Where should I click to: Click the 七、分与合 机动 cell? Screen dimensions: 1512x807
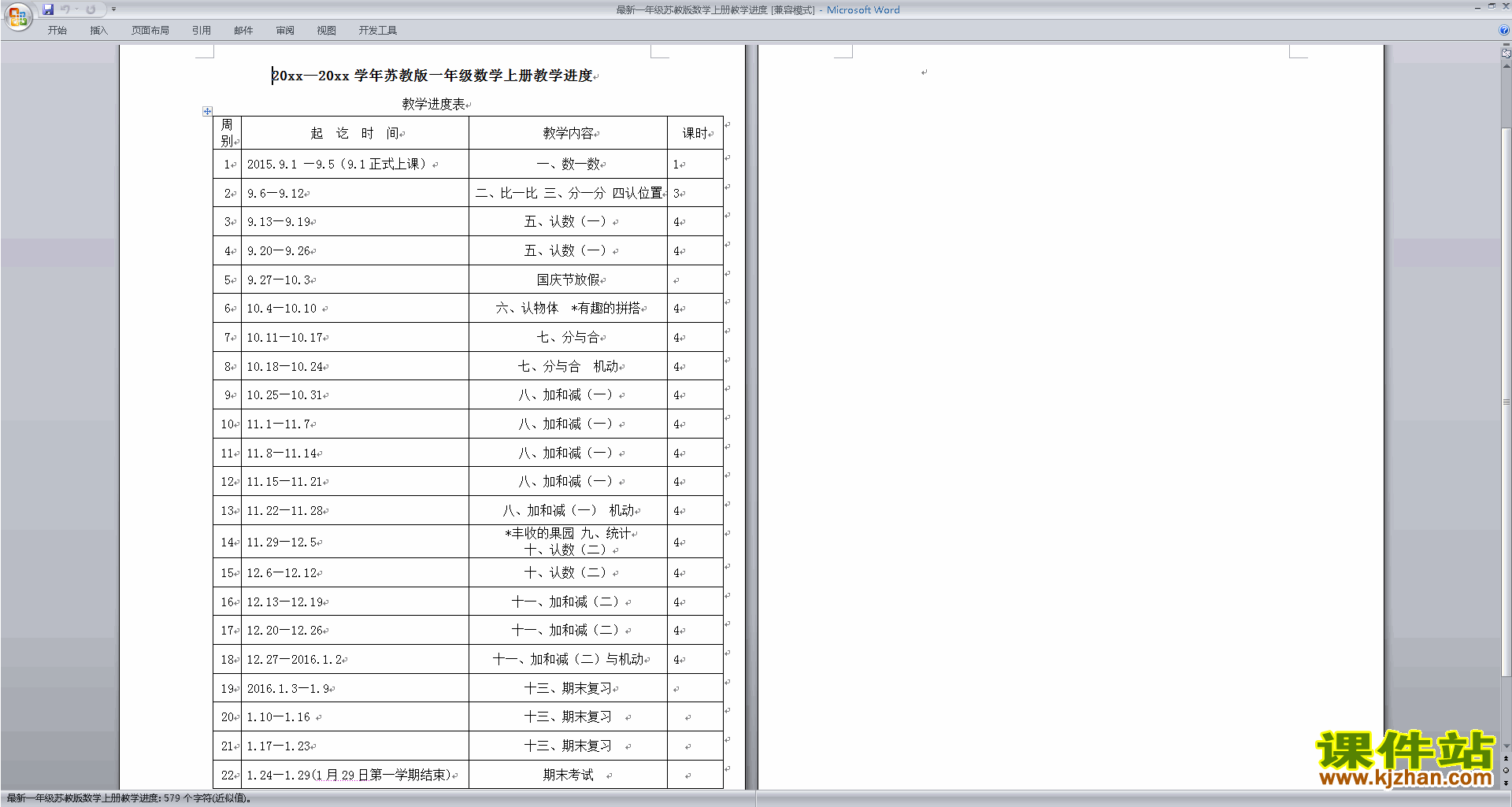point(568,366)
